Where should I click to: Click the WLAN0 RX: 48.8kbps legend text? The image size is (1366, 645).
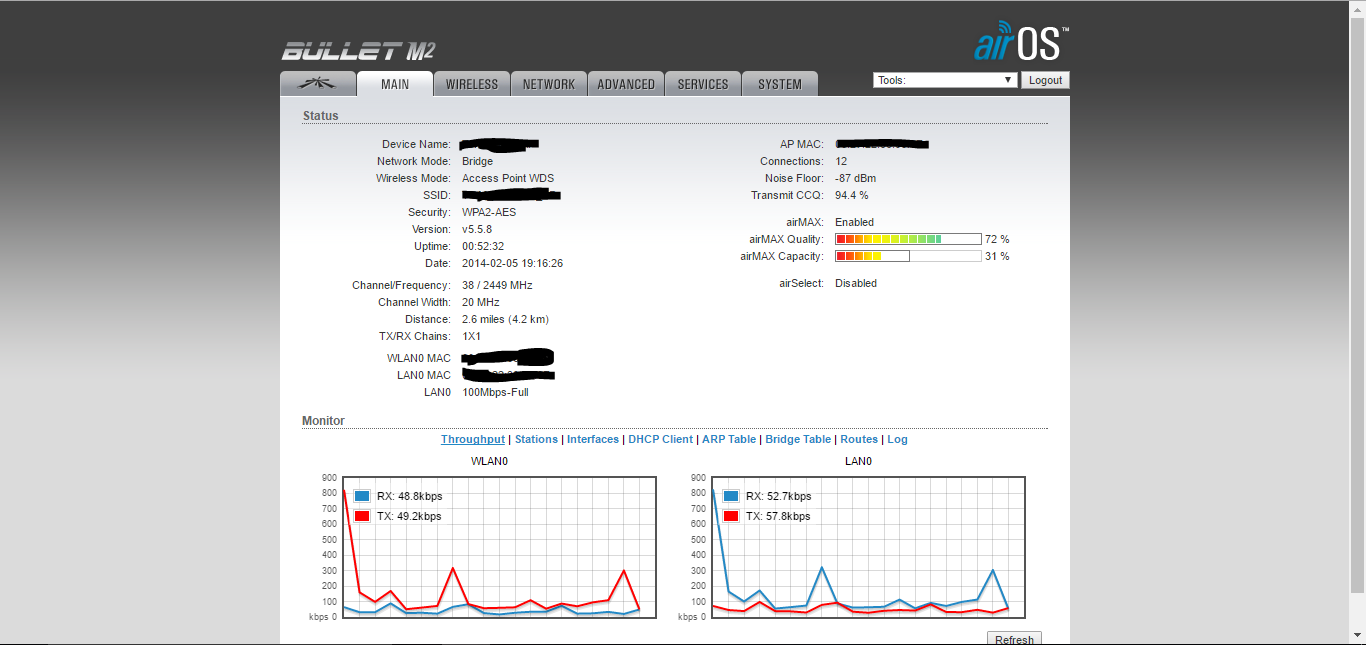(x=409, y=496)
